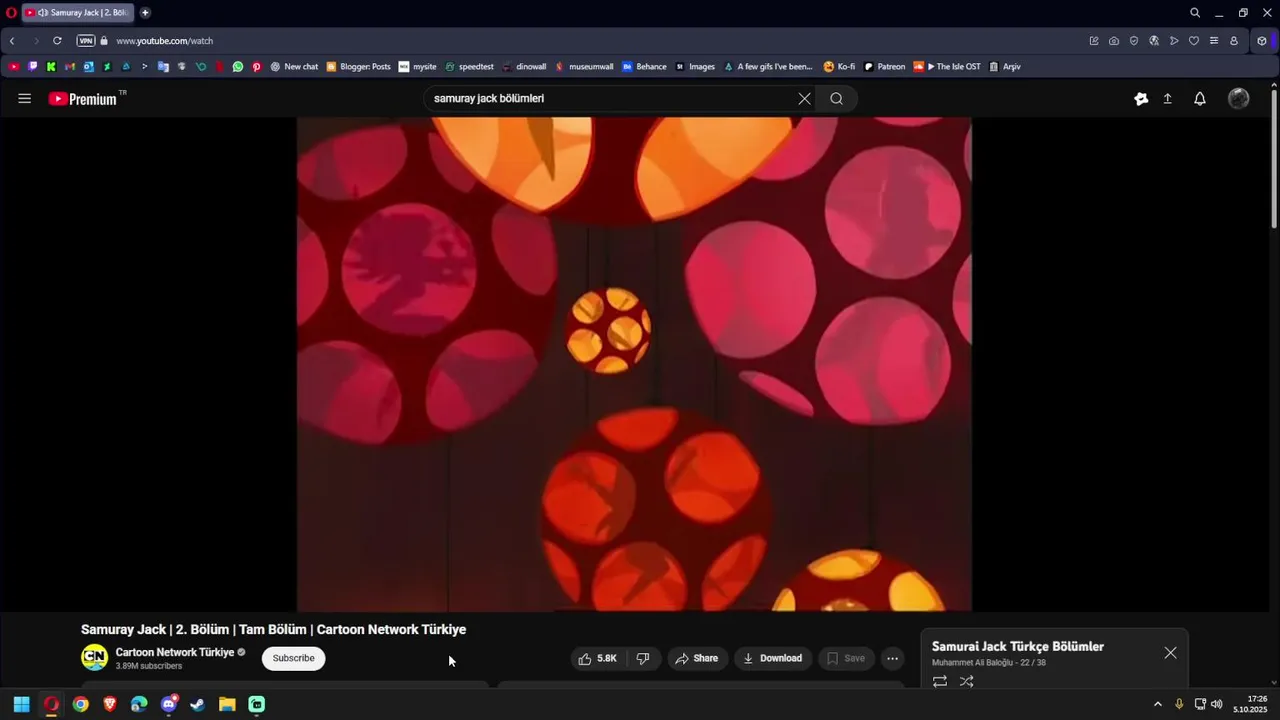This screenshot has width=1280, height=720.
Task: Open YouTube notifications bell
Action: click(1200, 98)
